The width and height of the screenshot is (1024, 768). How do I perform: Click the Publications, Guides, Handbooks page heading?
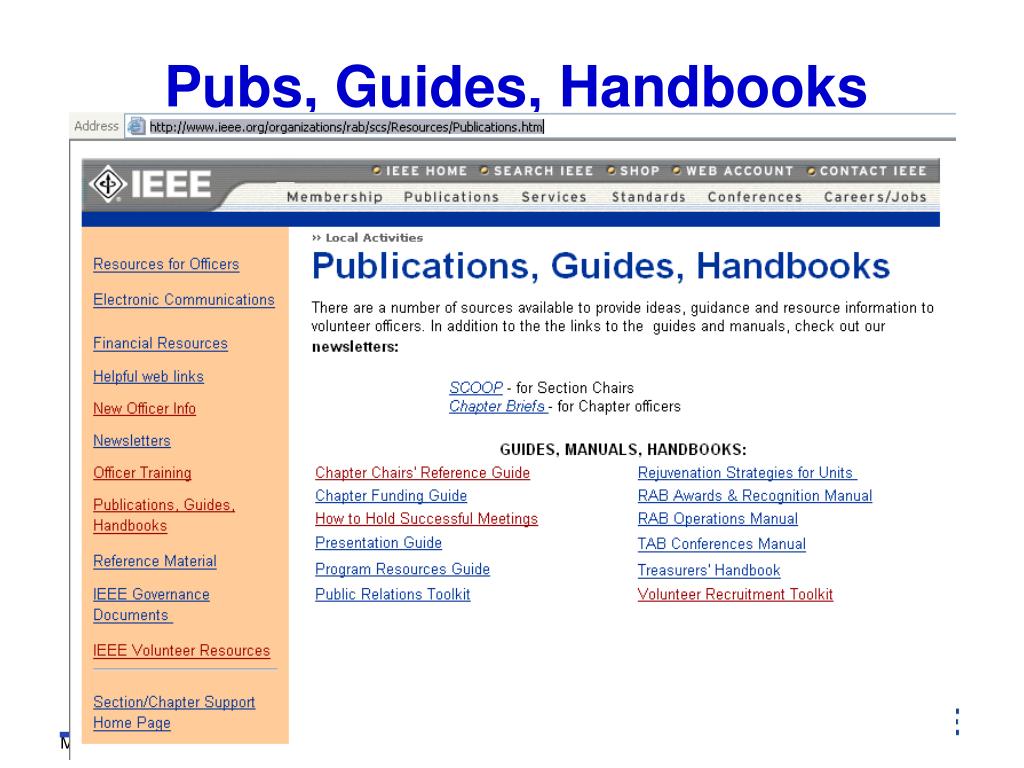[601, 266]
